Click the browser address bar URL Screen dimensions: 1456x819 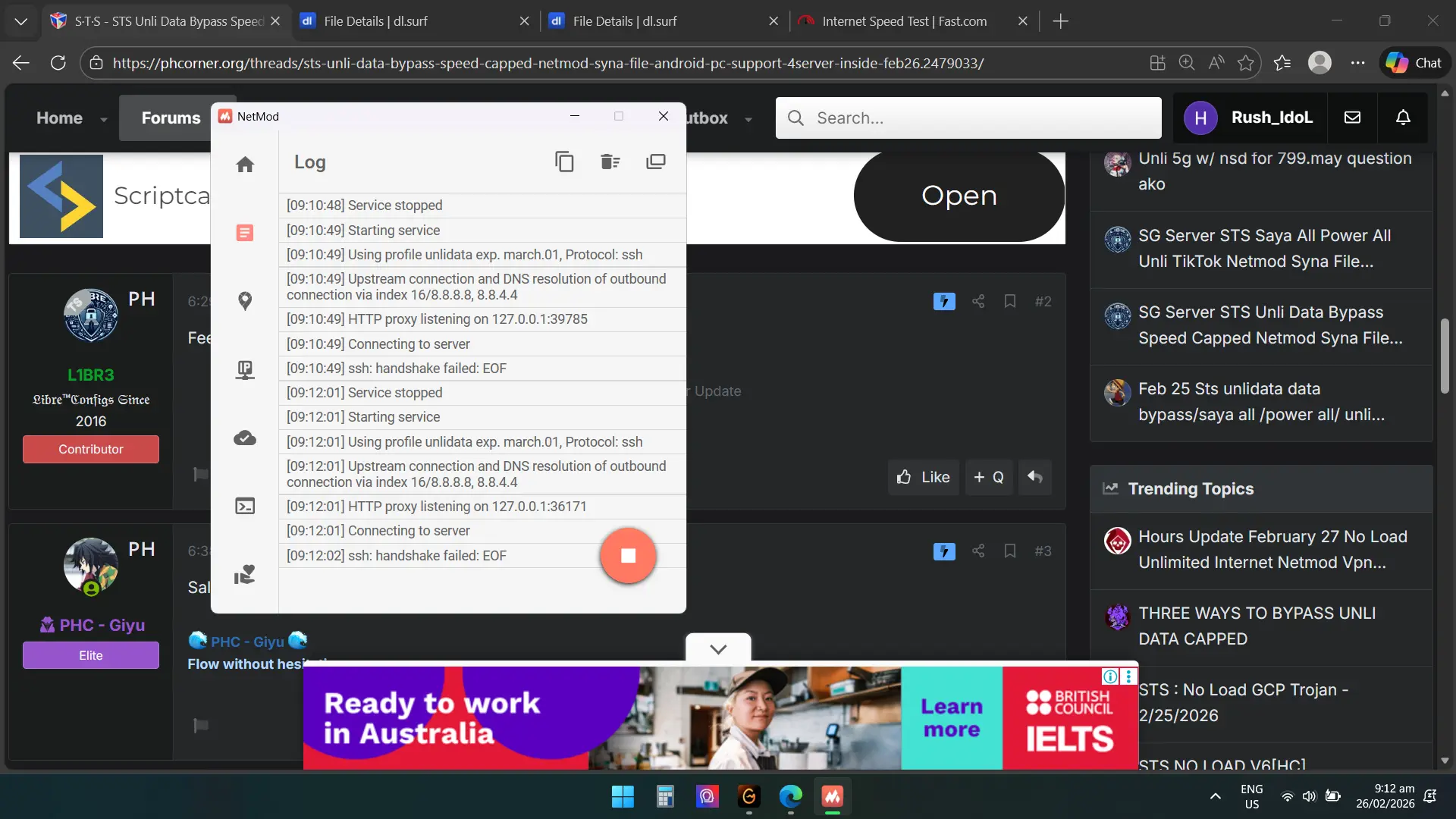548,63
